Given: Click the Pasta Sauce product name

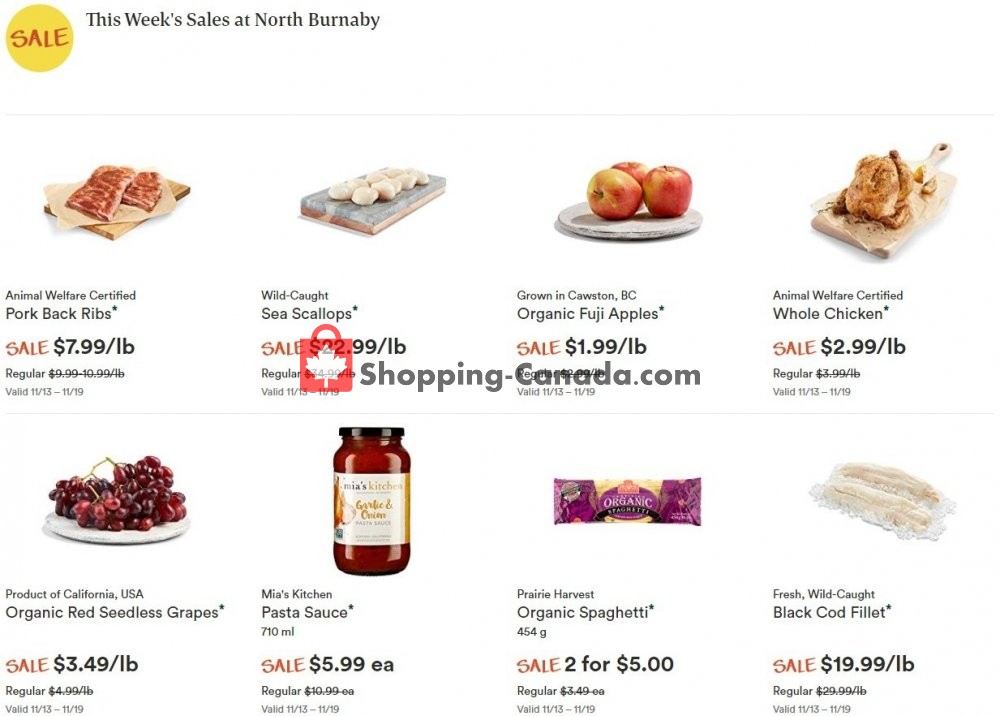Looking at the screenshot, I should (x=306, y=613).
